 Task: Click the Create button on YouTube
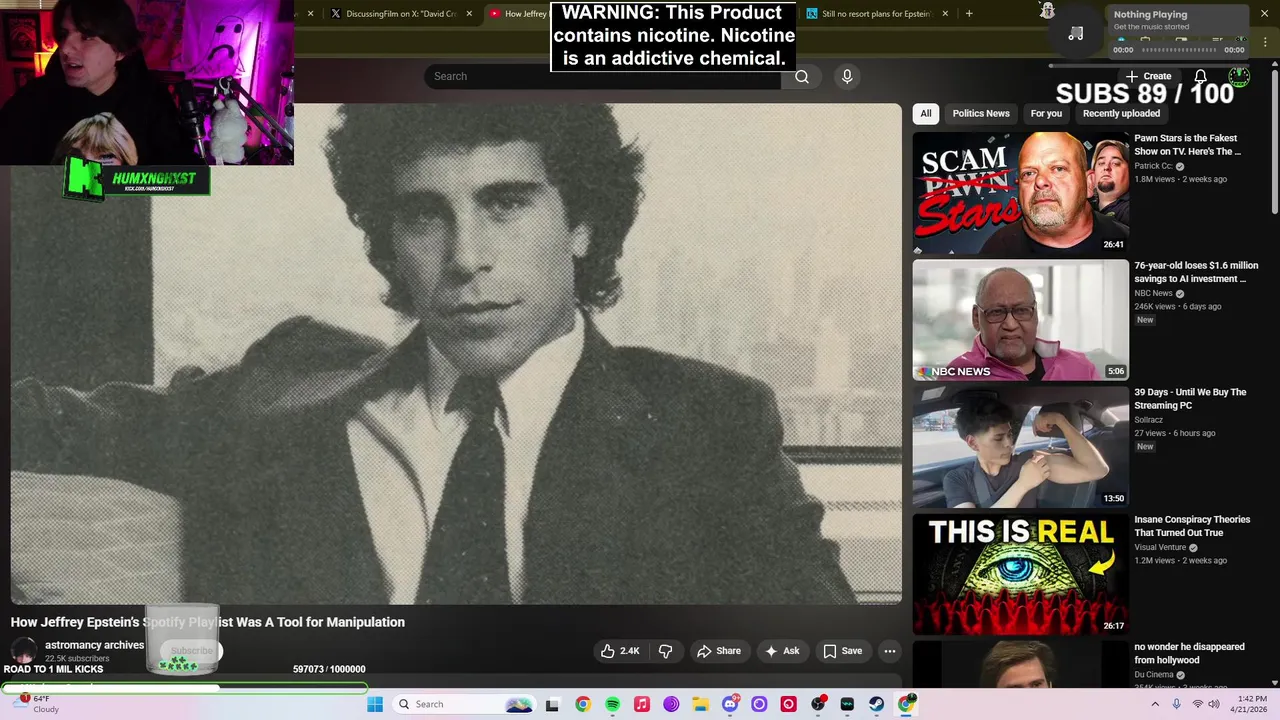tap(1148, 76)
